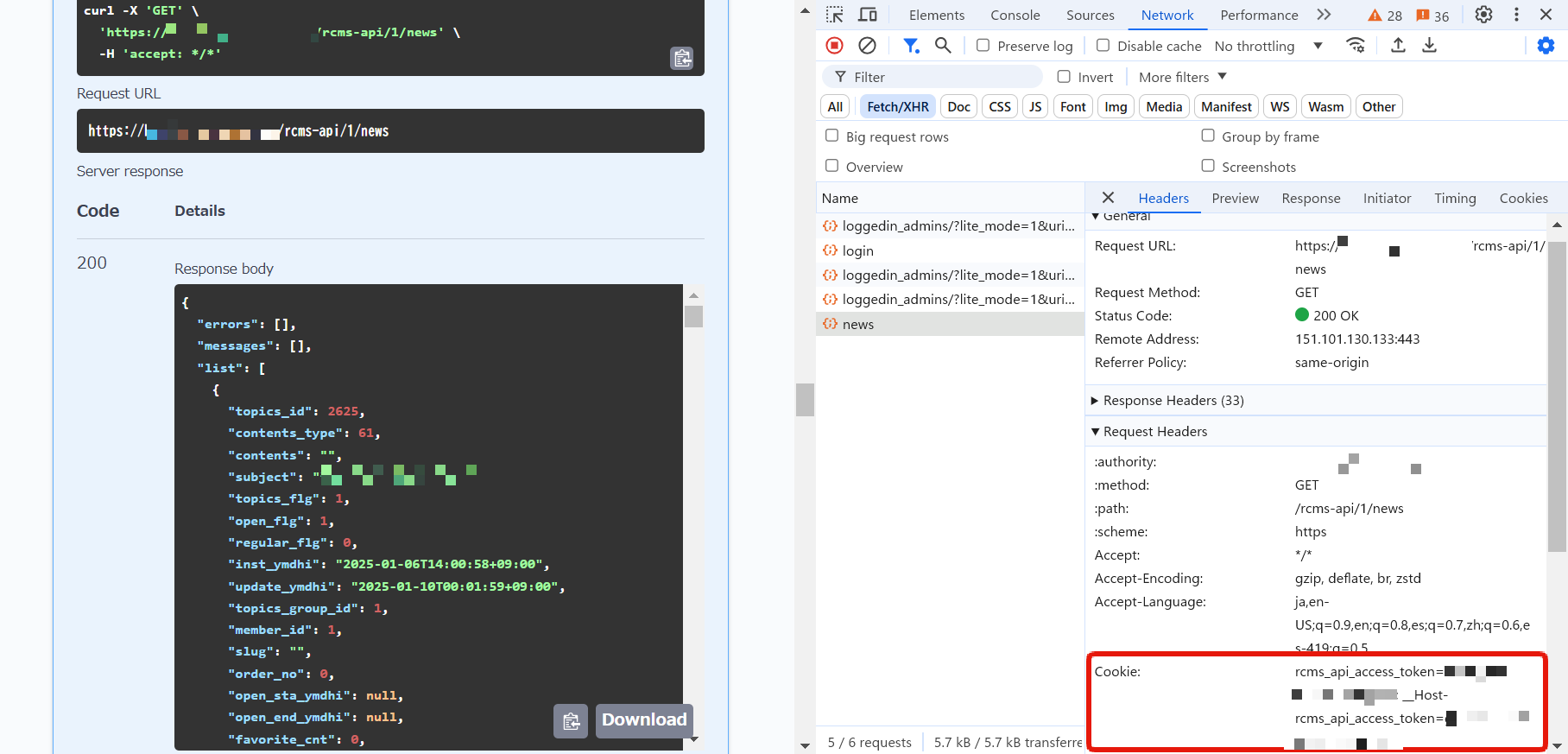Switch to the Console tab
This screenshot has width=1568, height=754.
click(x=1015, y=15)
